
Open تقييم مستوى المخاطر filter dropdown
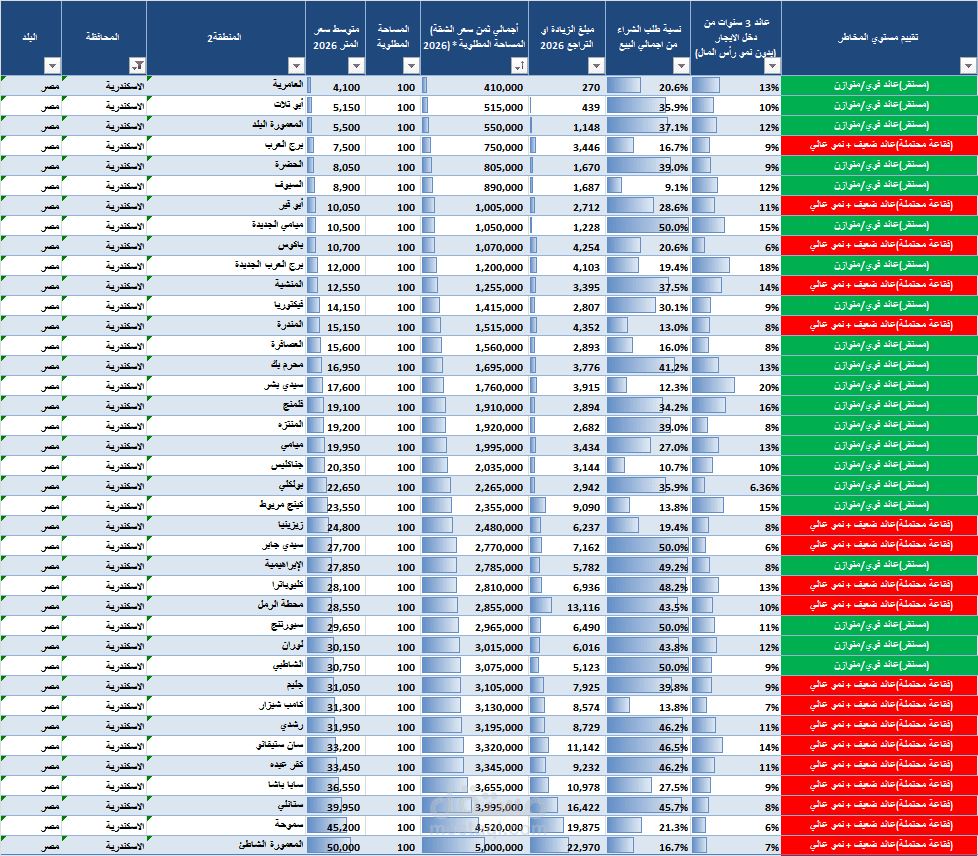[968, 66]
